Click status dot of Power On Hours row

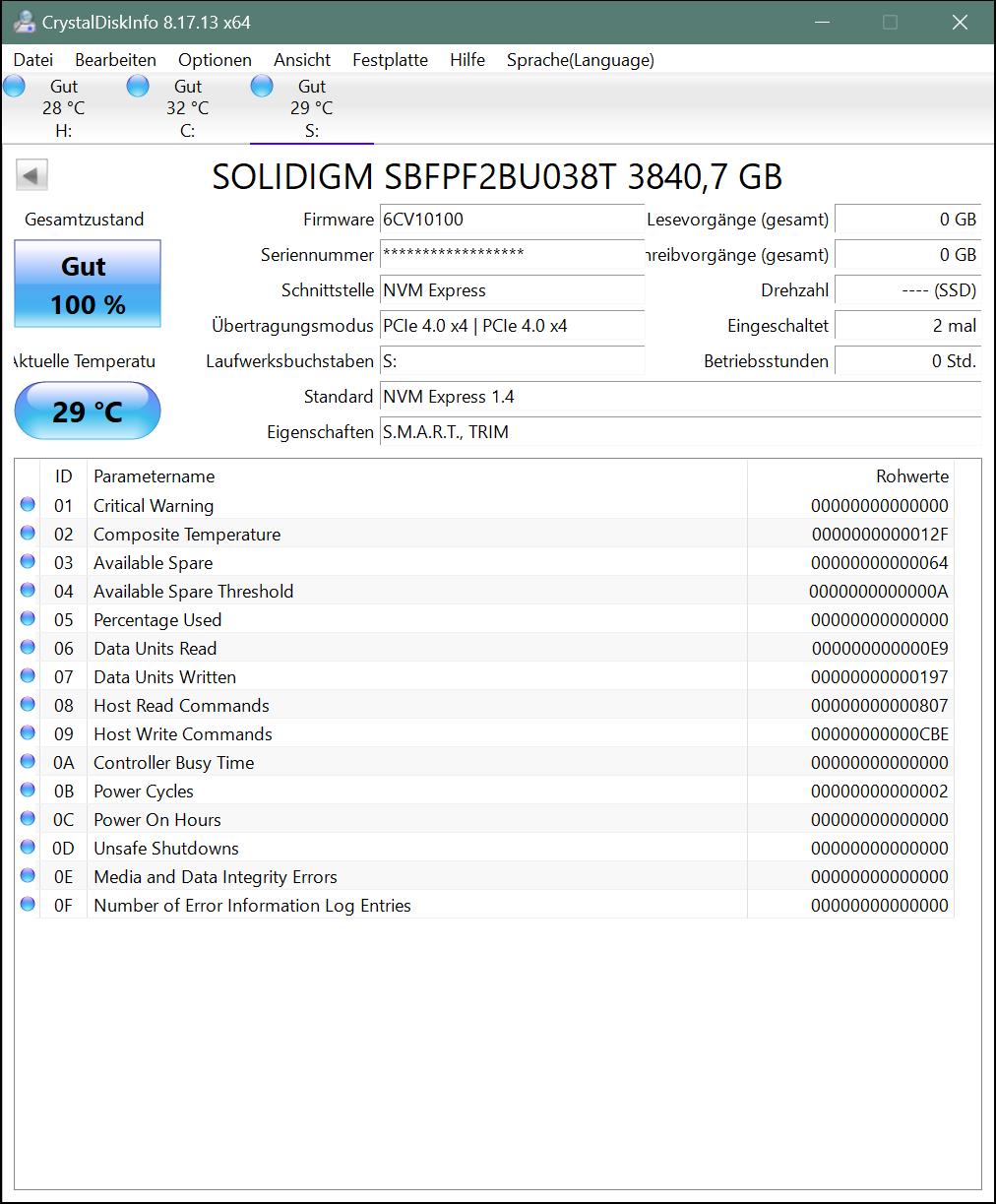coord(28,819)
